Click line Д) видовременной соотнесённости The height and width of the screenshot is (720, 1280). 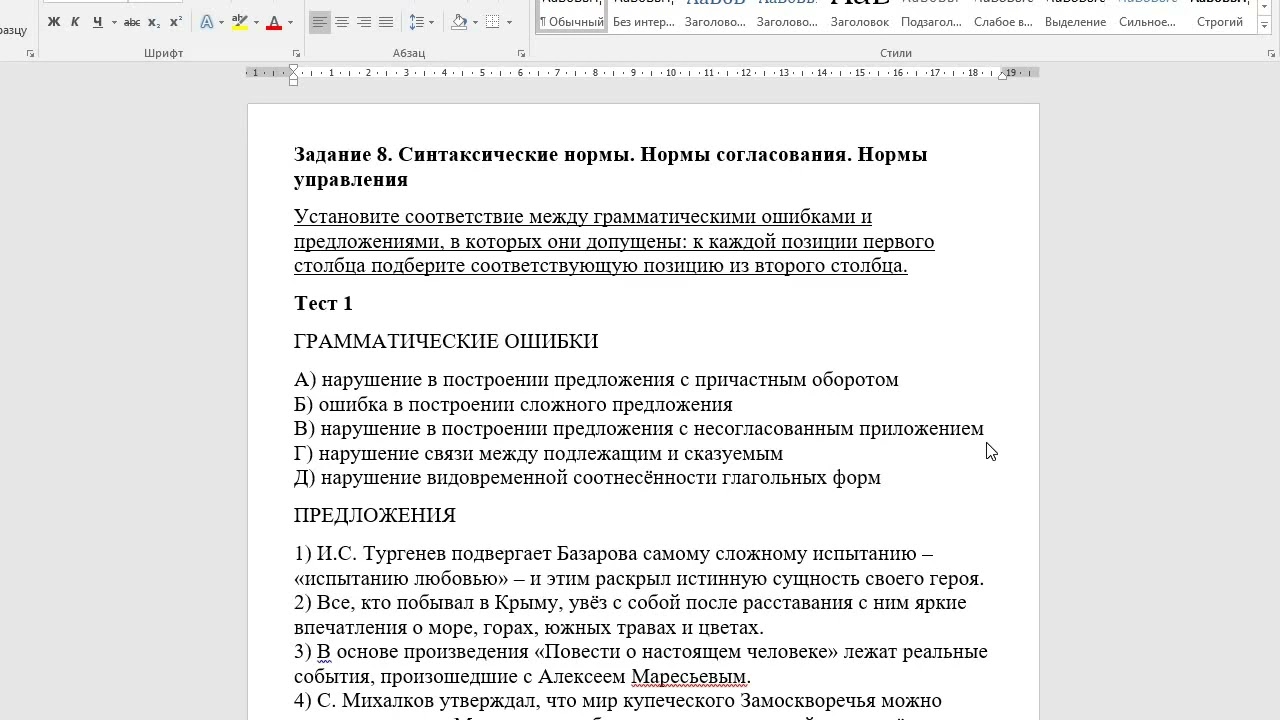(587, 478)
